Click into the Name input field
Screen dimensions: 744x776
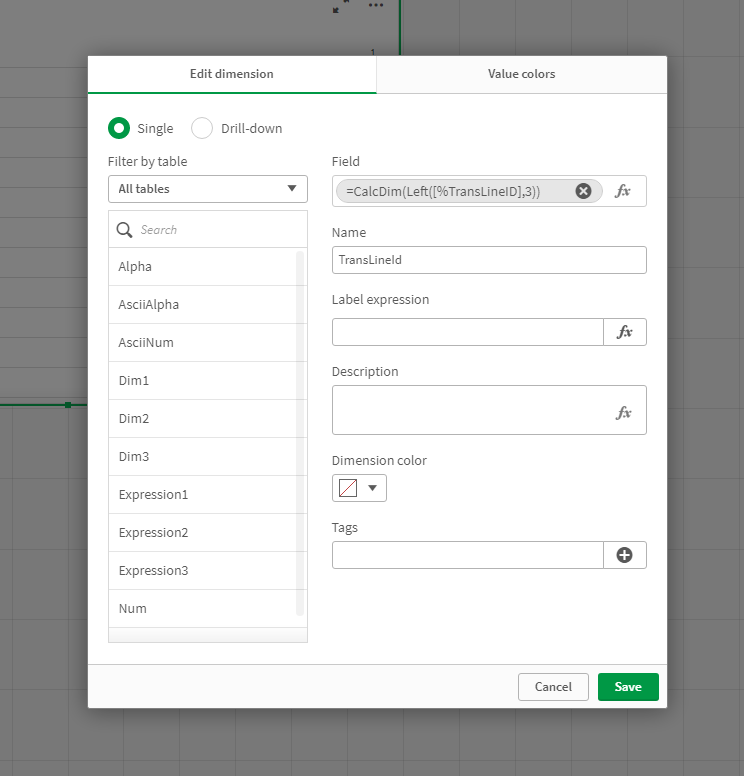(x=488, y=260)
